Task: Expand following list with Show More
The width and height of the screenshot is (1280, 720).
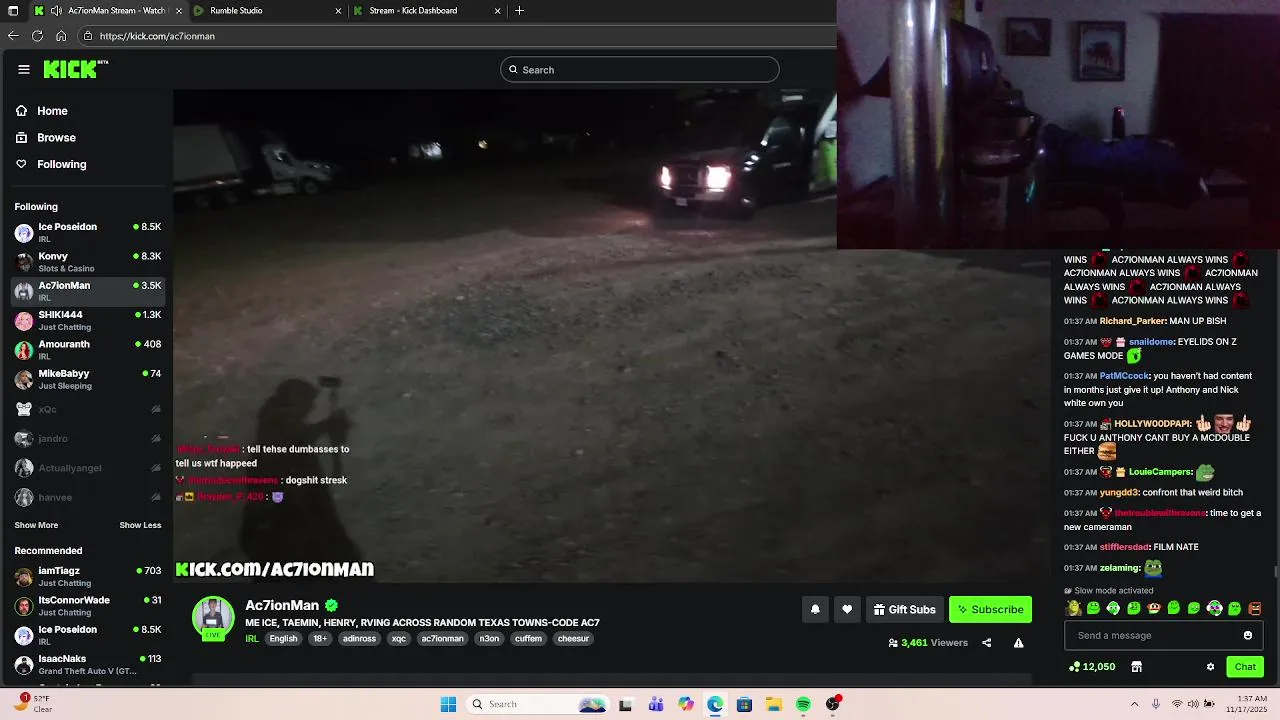Action: (36, 525)
